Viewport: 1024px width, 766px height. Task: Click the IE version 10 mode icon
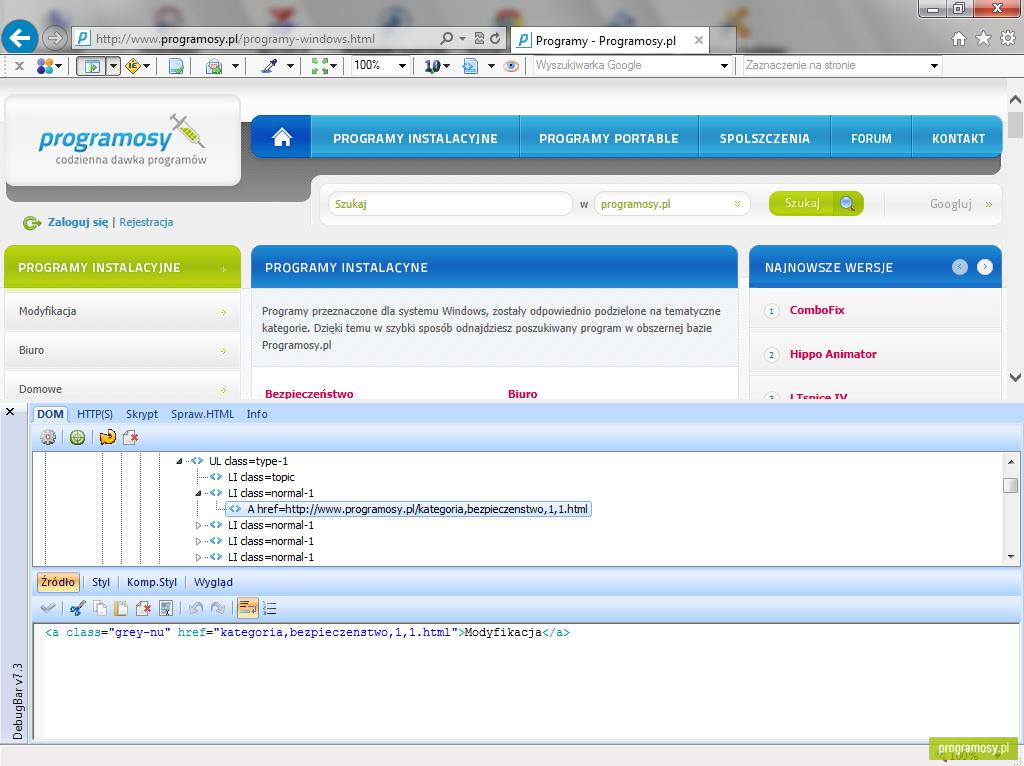[x=432, y=66]
